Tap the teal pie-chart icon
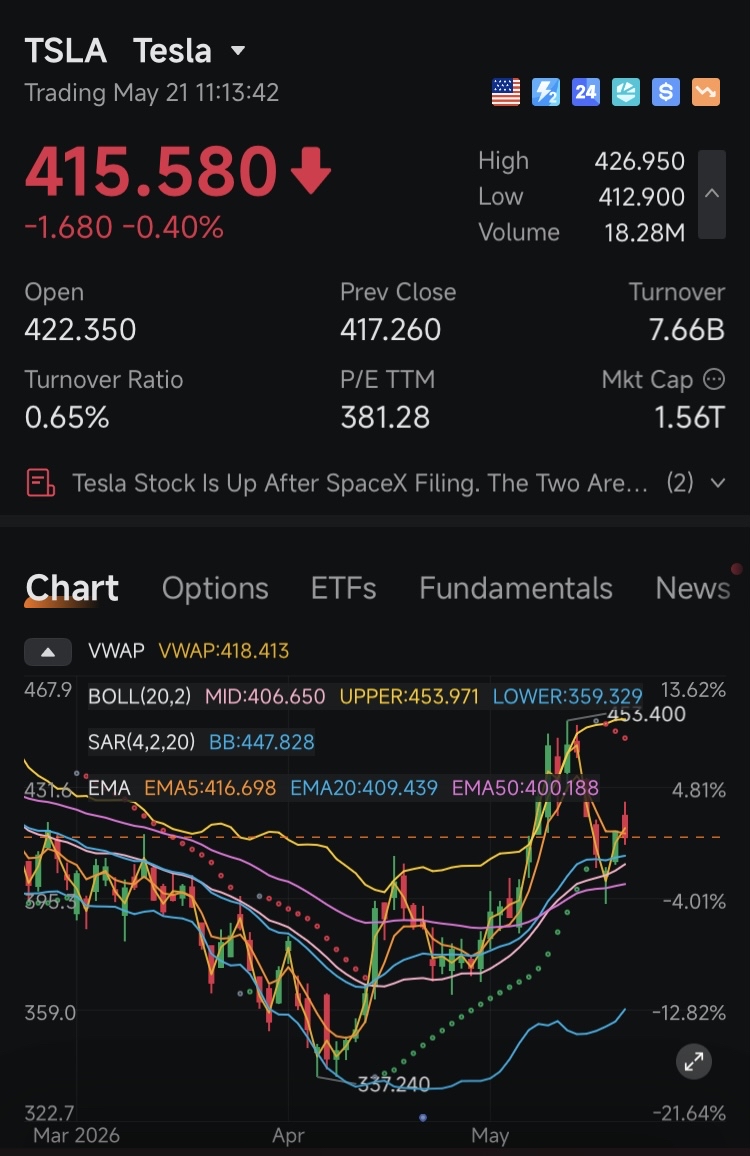The width and height of the screenshot is (750, 1156). click(625, 92)
